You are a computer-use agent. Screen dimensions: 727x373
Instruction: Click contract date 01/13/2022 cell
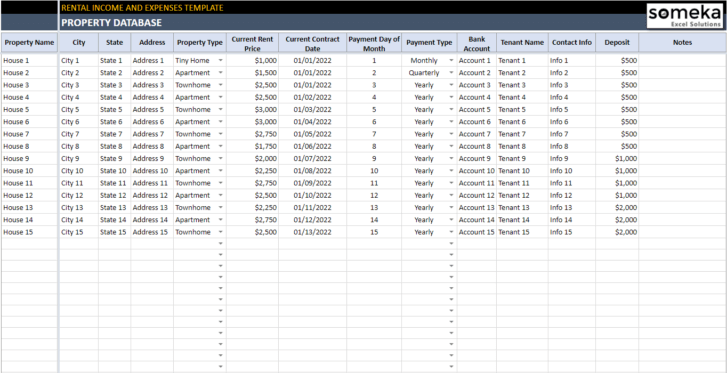coord(312,232)
